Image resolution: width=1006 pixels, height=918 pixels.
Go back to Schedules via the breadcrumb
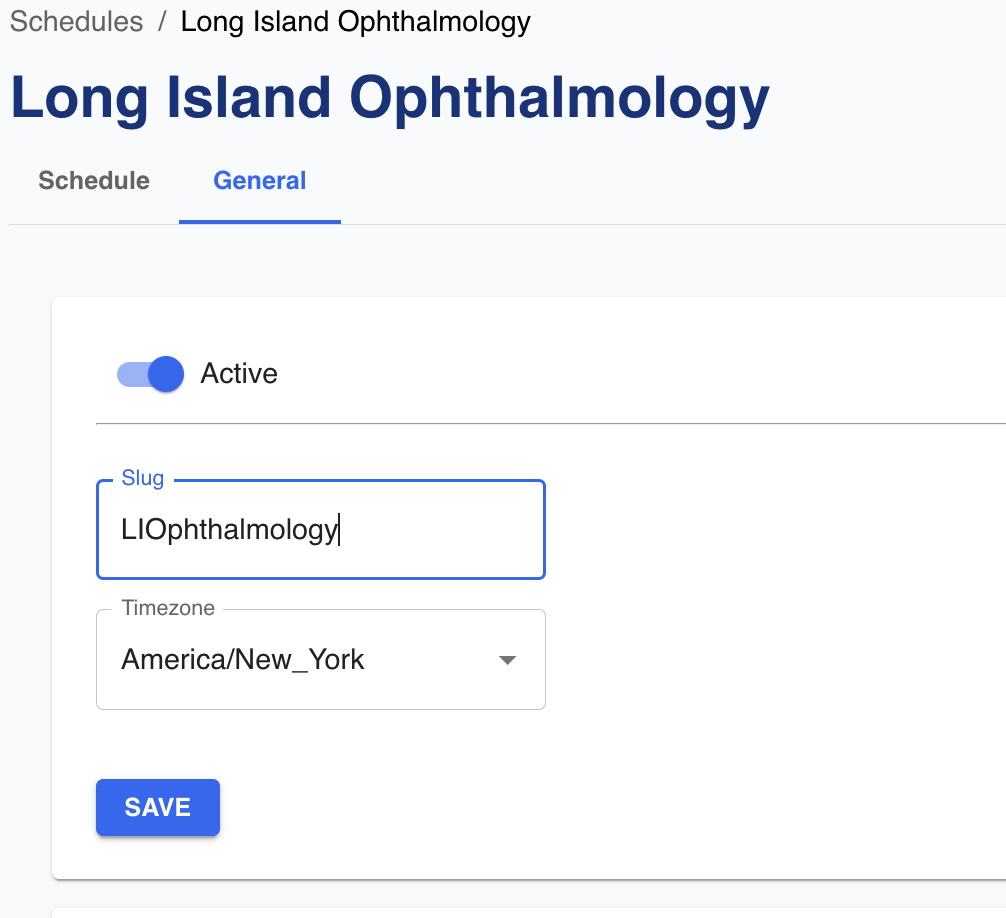[x=76, y=22]
